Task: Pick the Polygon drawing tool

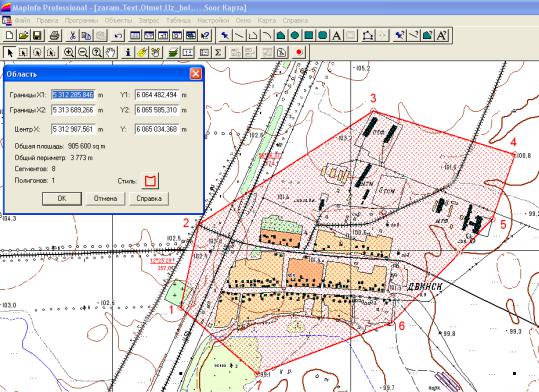Action: coord(281,35)
